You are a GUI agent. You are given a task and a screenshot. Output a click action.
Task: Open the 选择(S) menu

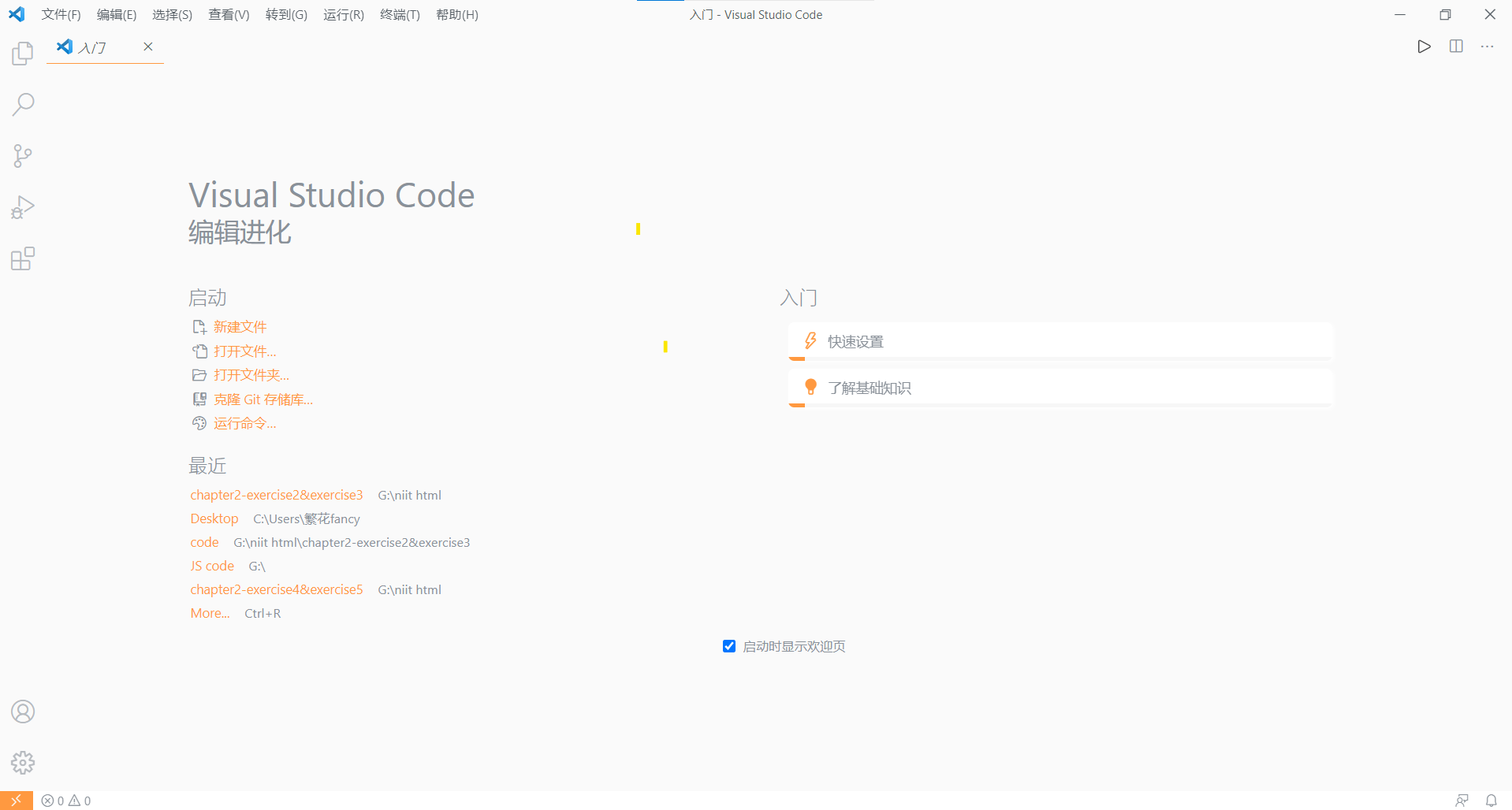tap(172, 15)
